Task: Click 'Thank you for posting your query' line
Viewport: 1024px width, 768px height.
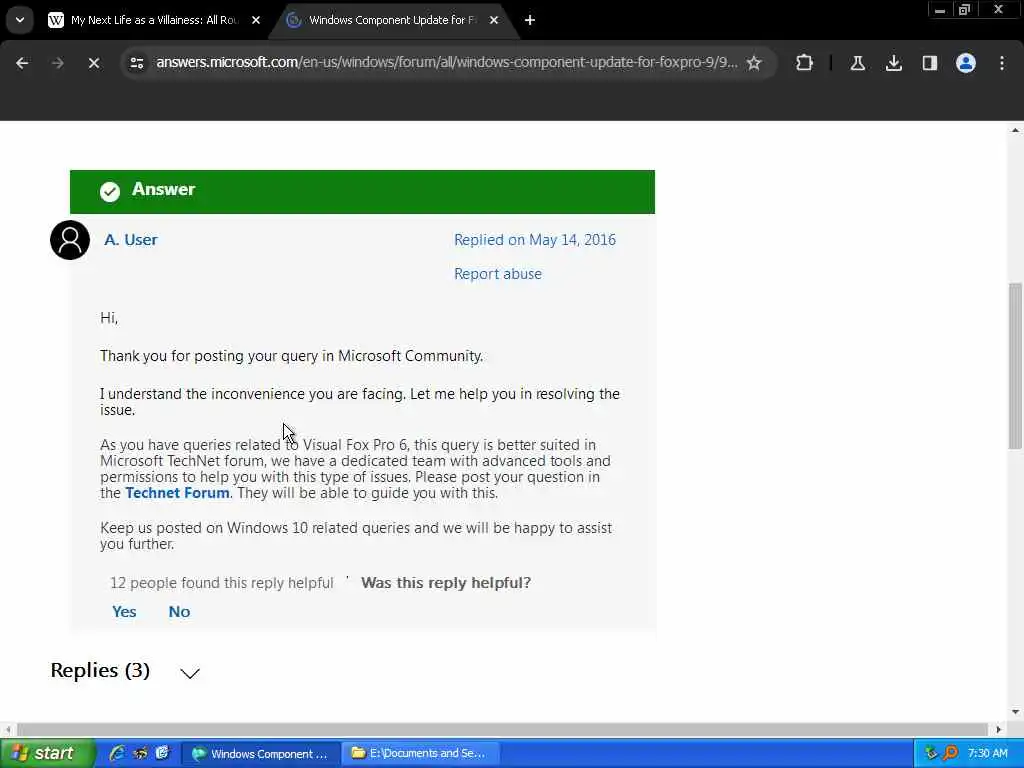Action: [x=291, y=356]
